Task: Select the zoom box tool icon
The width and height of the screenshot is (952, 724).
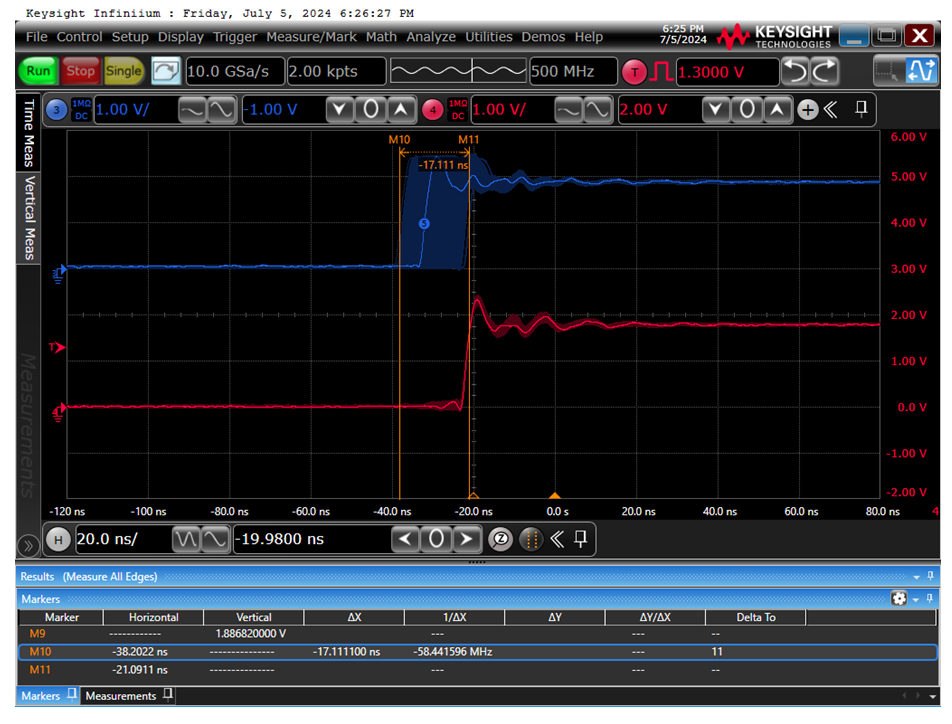Action: pos(887,71)
